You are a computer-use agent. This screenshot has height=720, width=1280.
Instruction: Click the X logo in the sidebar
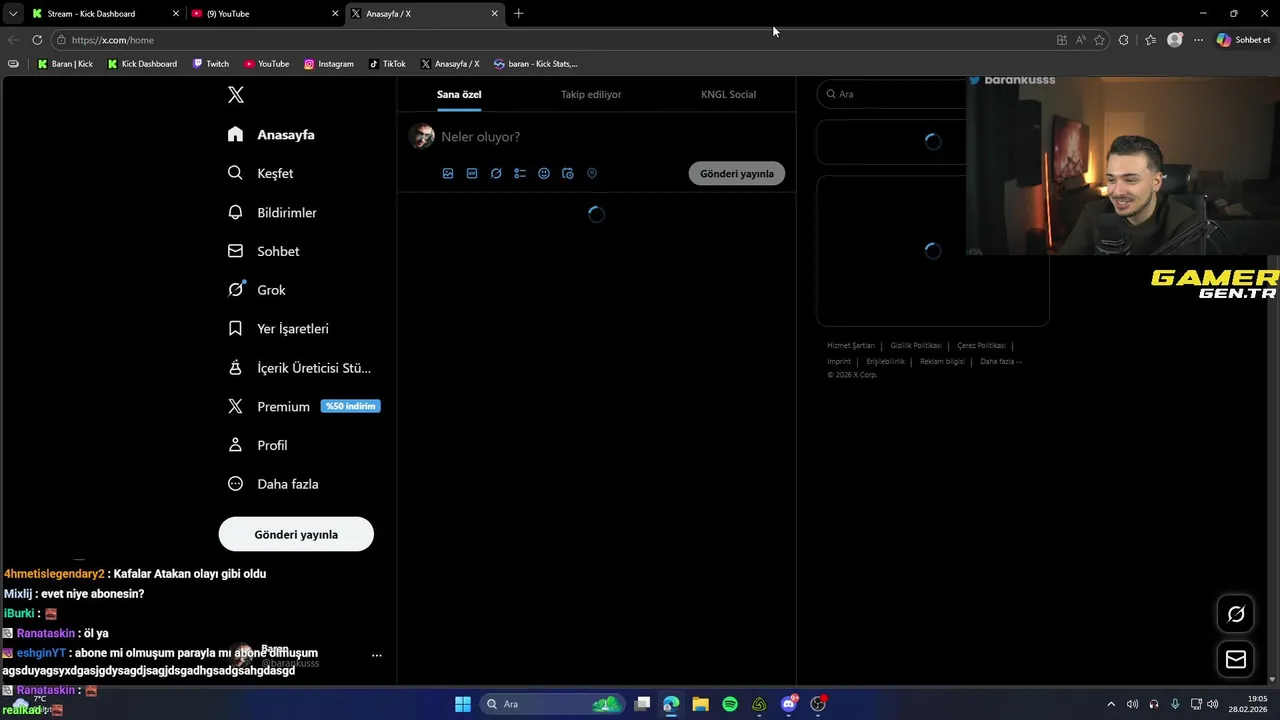pyautogui.click(x=236, y=95)
